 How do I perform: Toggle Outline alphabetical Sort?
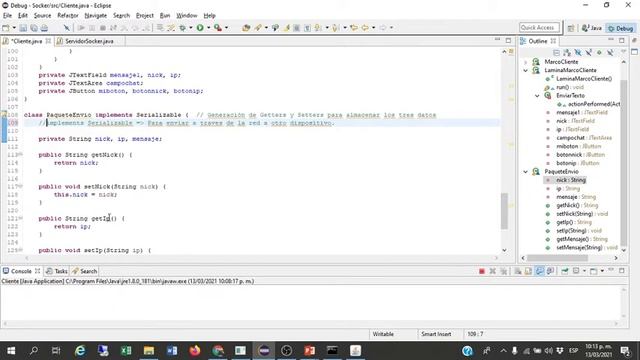(x=567, y=53)
